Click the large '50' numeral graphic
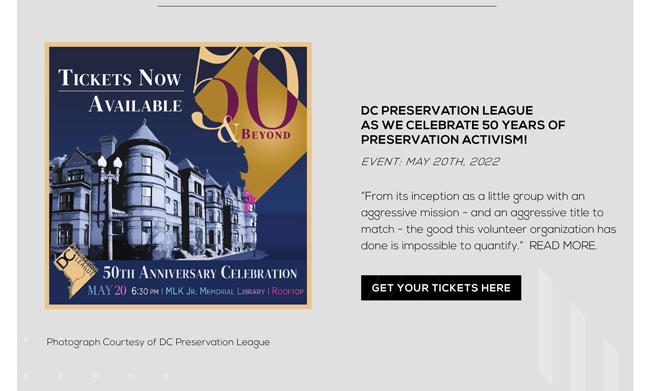Viewport: 650px width, 391px height. 245,89
